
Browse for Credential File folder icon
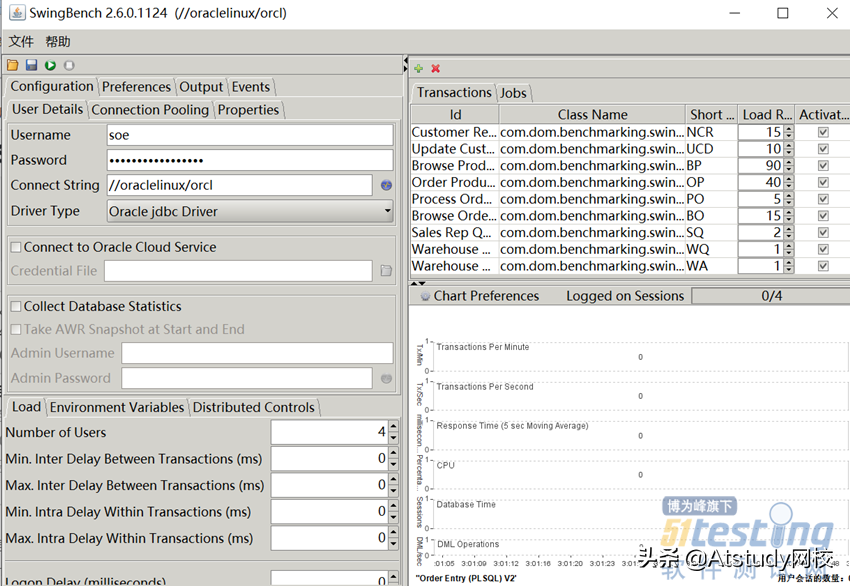[386, 271]
